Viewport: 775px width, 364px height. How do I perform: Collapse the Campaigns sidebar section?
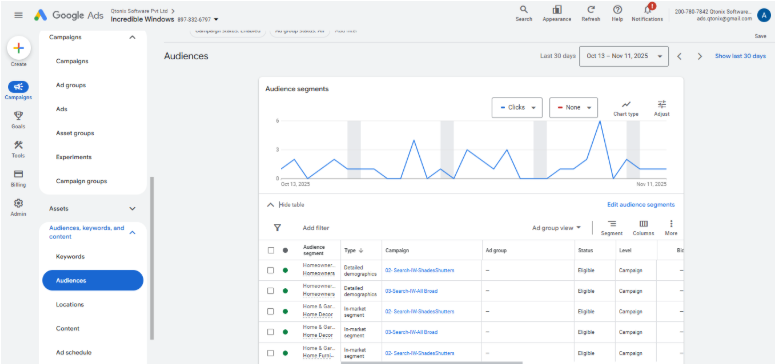point(132,37)
